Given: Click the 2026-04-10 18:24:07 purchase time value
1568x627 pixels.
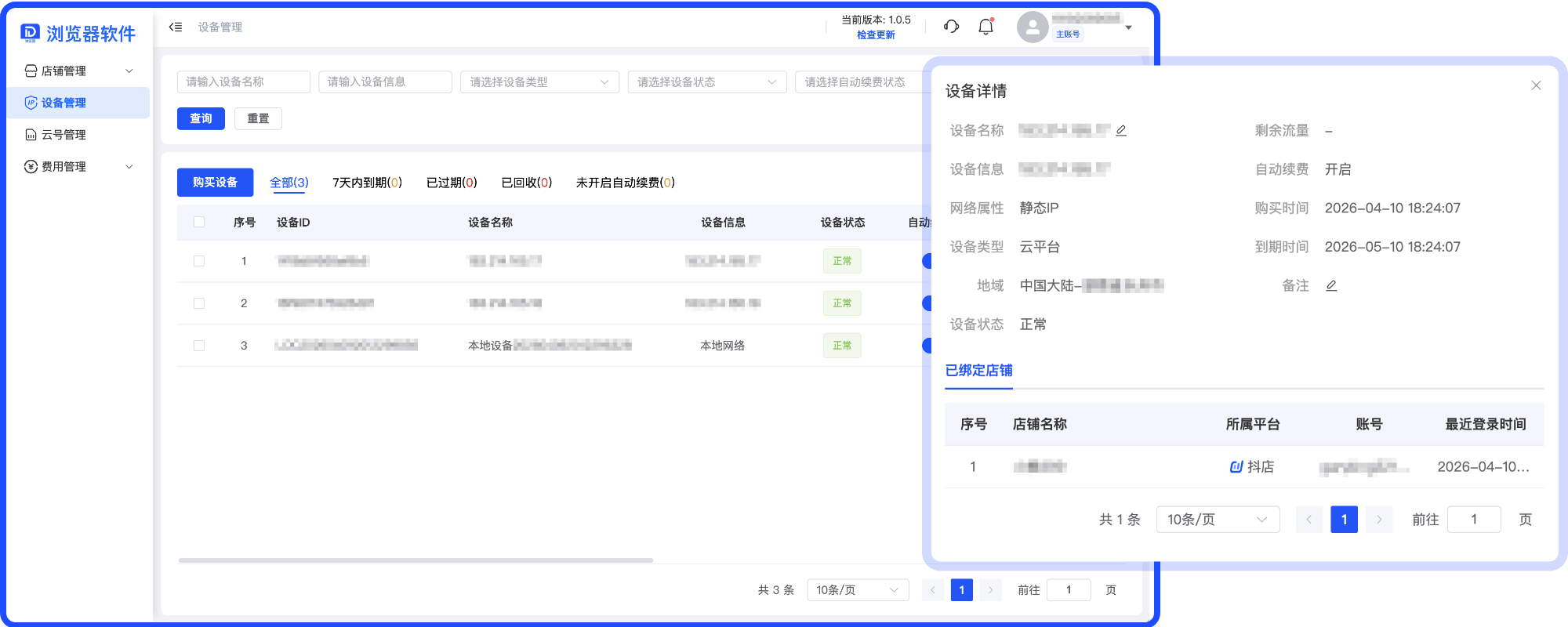Looking at the screenshot, I should click(x=1392, y=208).
